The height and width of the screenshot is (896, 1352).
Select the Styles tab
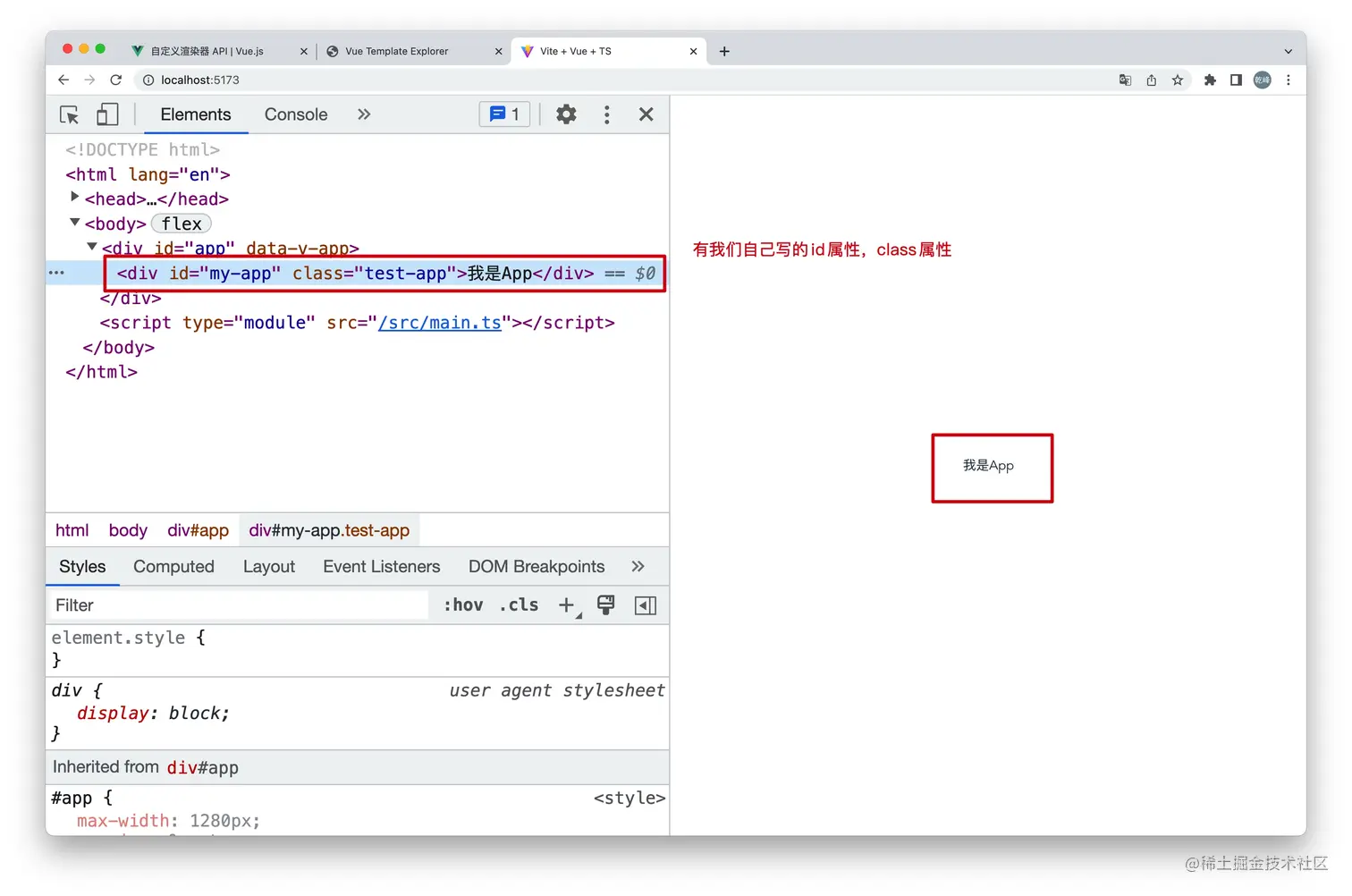point(82,567)
